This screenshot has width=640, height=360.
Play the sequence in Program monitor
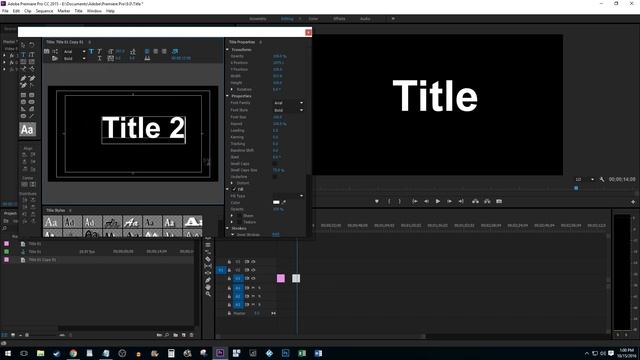click(x=438, y=201)
